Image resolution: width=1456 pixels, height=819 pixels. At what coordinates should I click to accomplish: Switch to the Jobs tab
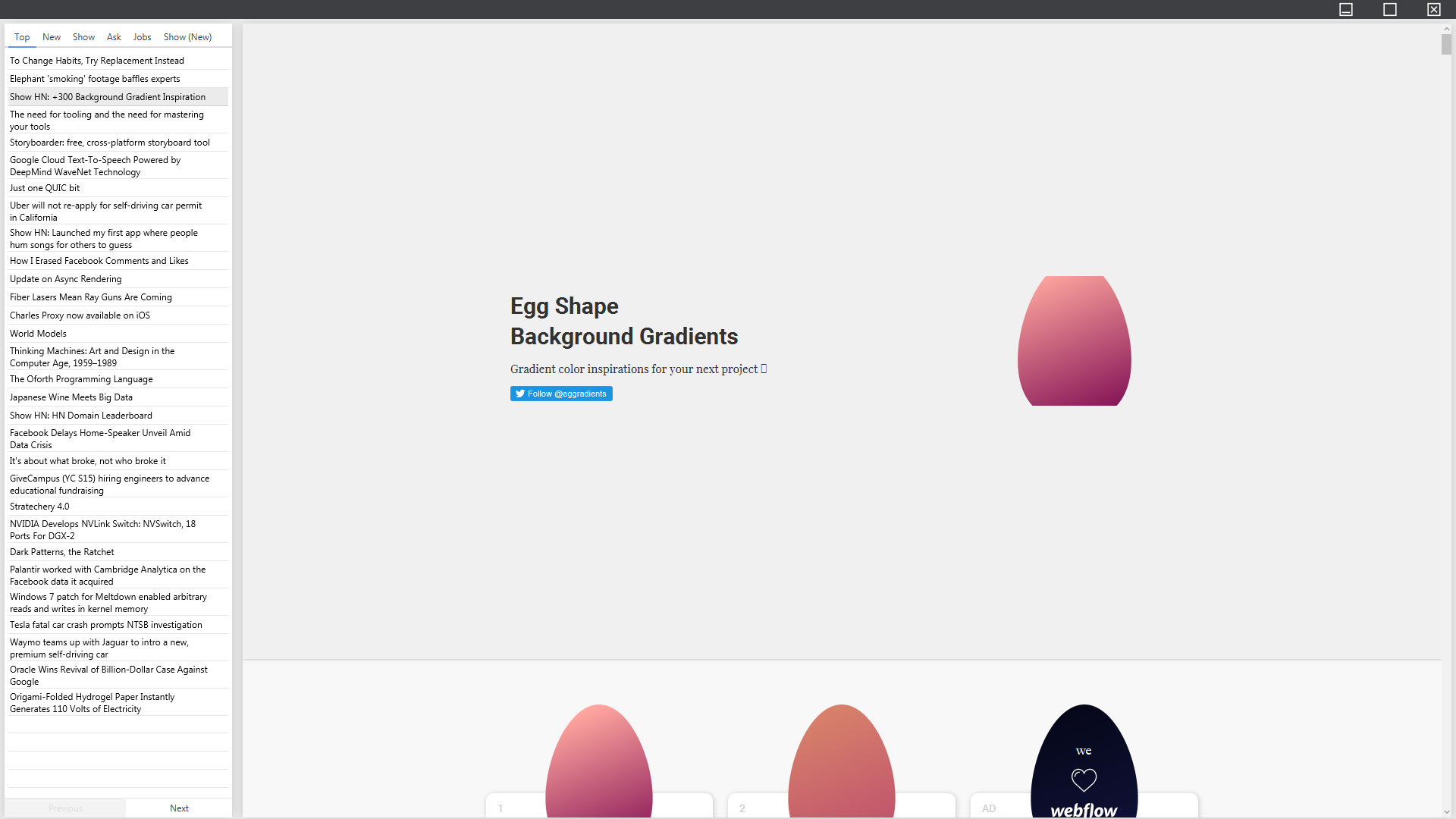(142, 36)
